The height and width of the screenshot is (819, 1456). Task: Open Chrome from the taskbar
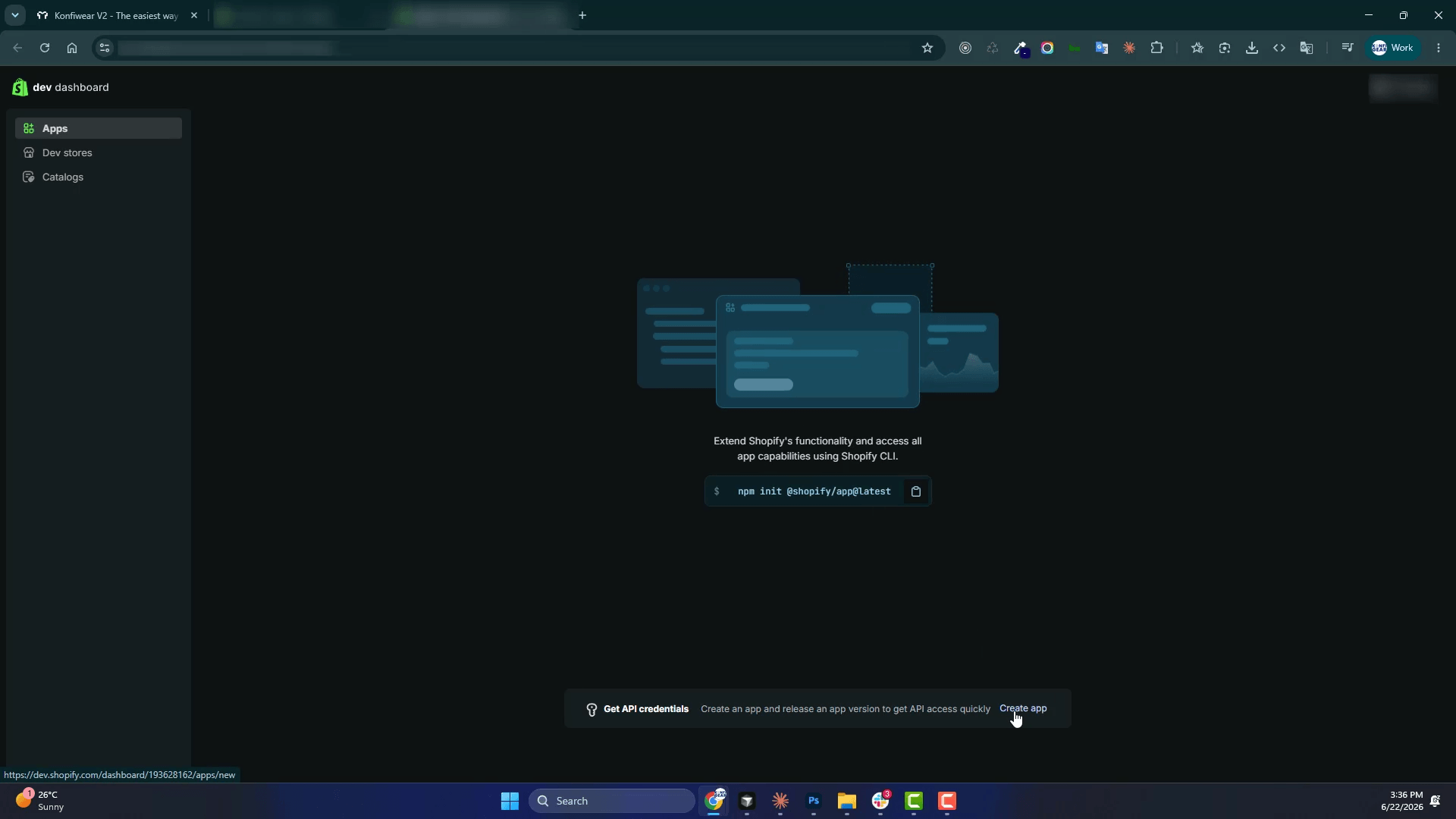point(714,801)
